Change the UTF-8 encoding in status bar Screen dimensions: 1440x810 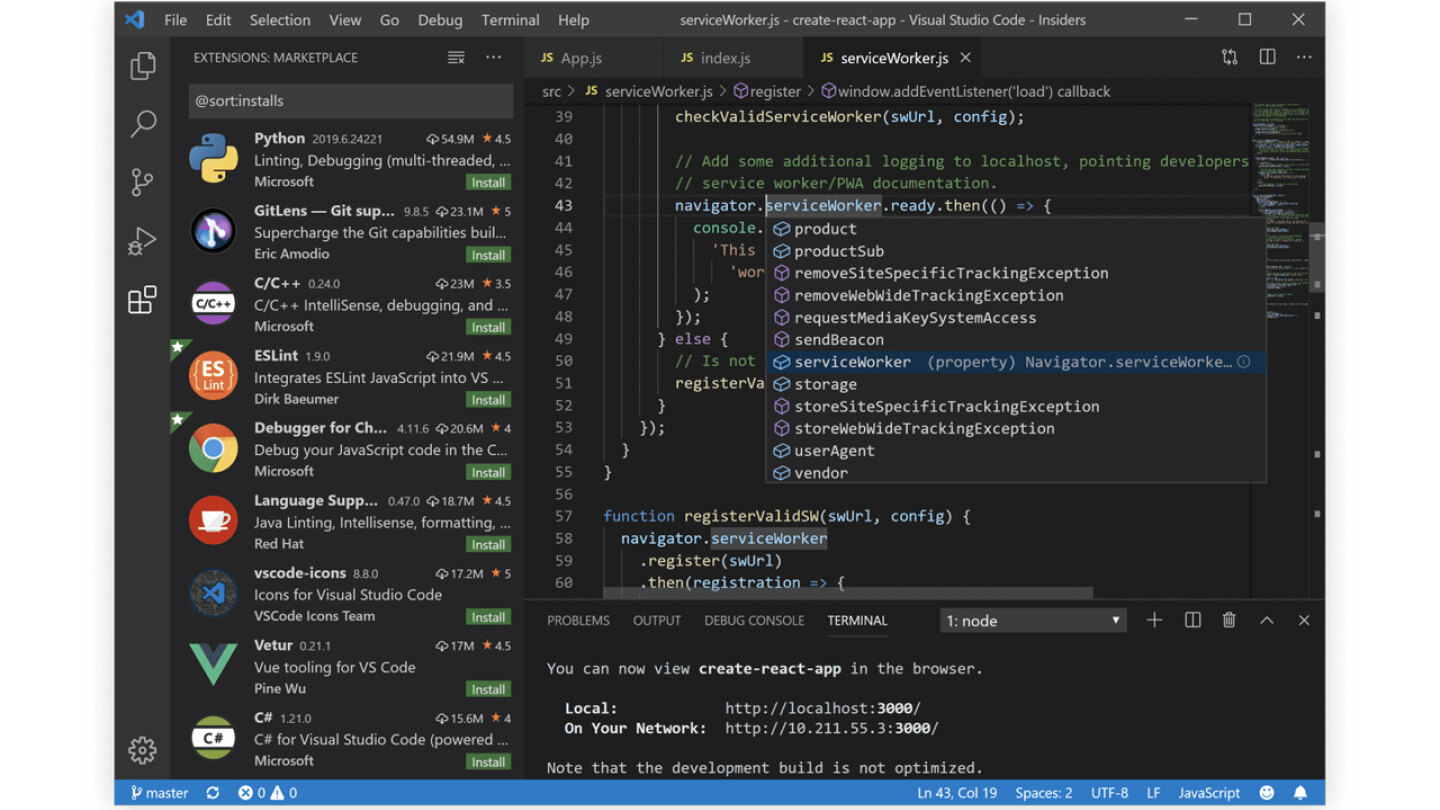[x=1110, y=793]
